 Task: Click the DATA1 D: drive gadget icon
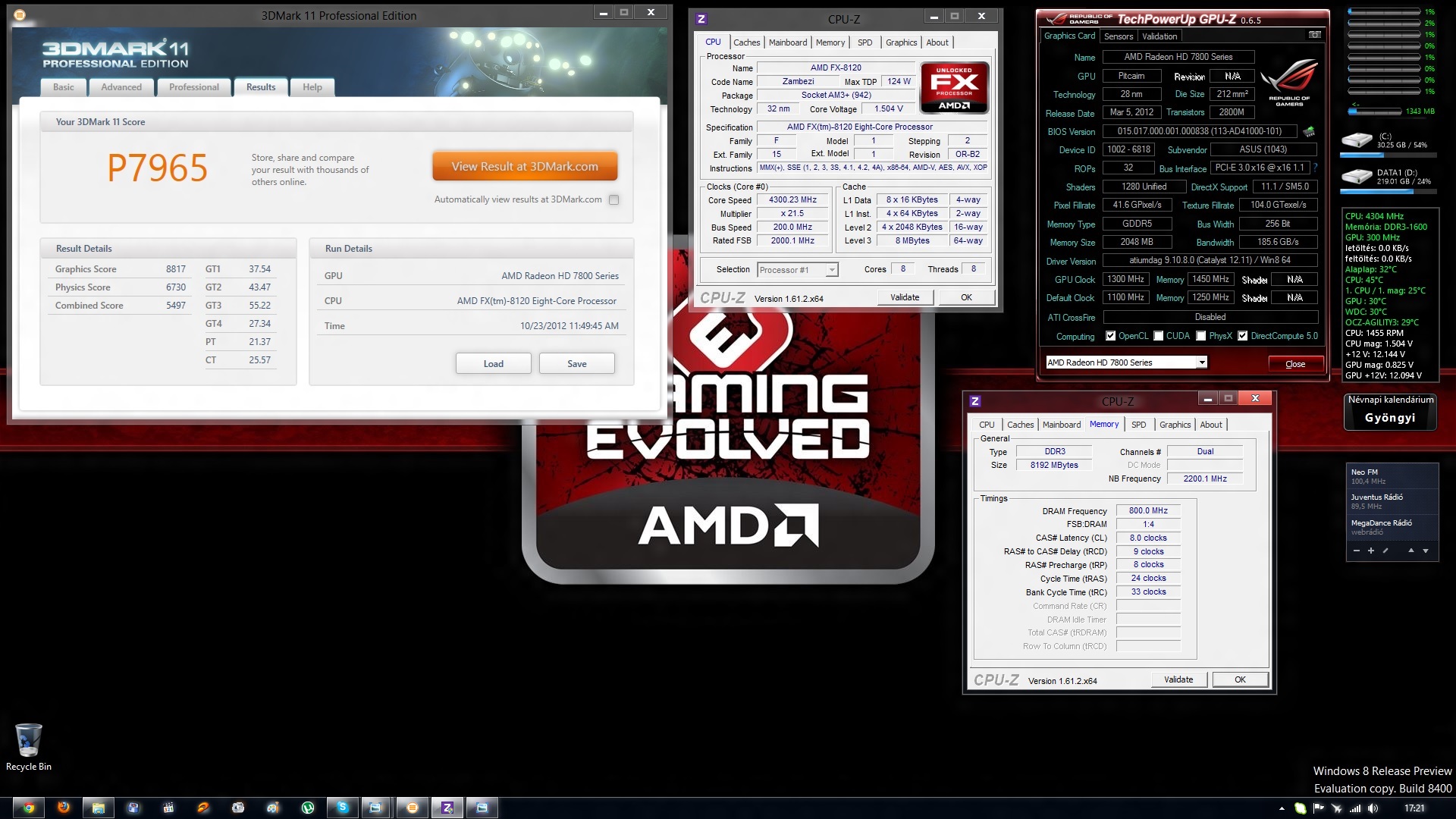(x=1357, y=176)
